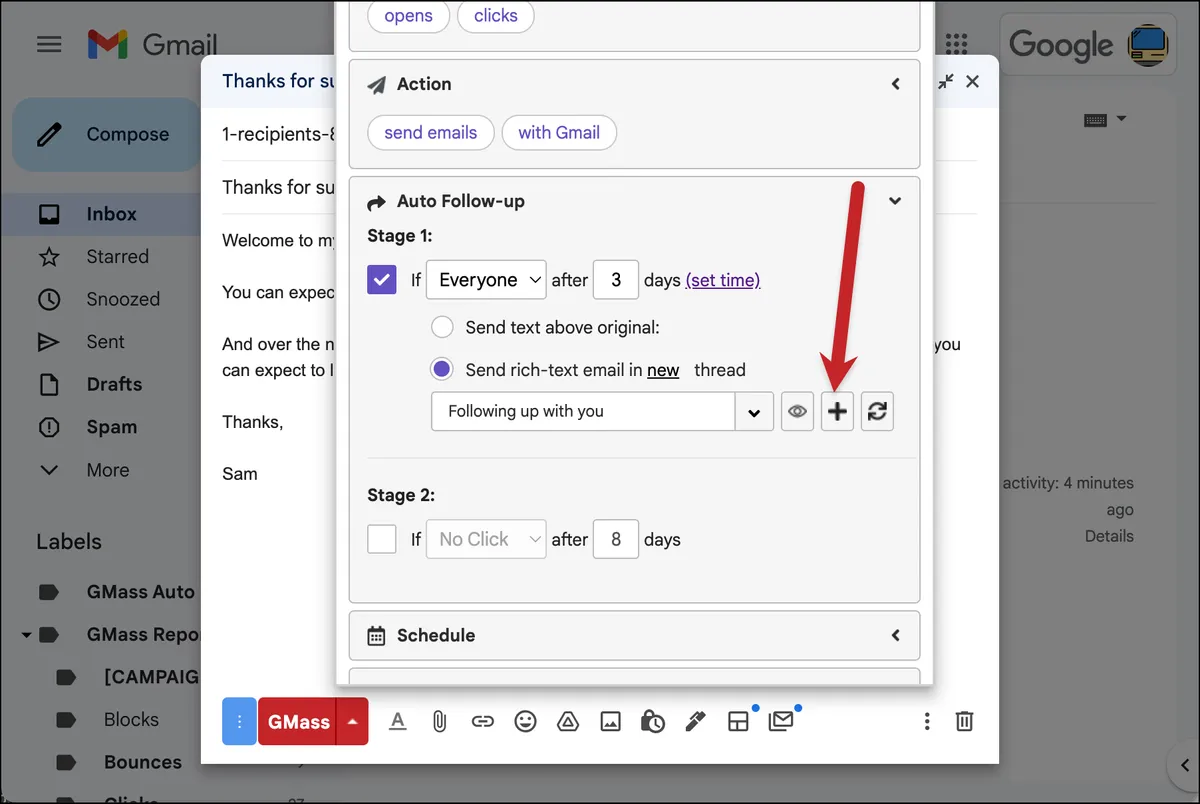The width and height of the screenshot is (1200, 804).
Task: Expand the Schedule section
Action: coord(896,635)
